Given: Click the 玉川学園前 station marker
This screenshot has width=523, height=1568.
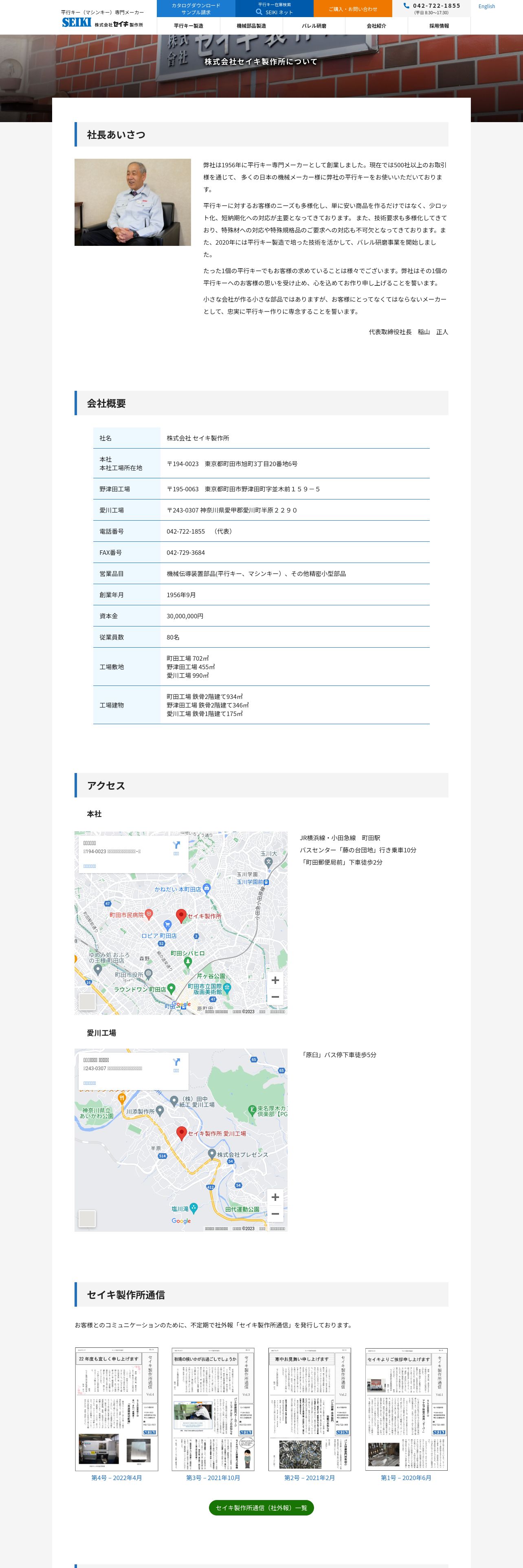Looking at the screenshot, I should (266, 882).
